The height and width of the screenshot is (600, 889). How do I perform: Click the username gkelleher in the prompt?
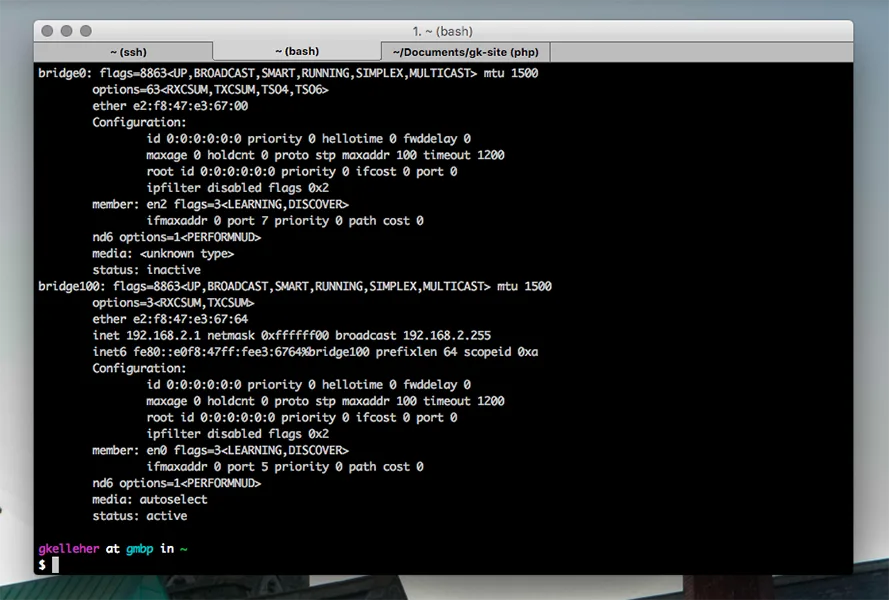pyautogui.click(x=68, y=549)
